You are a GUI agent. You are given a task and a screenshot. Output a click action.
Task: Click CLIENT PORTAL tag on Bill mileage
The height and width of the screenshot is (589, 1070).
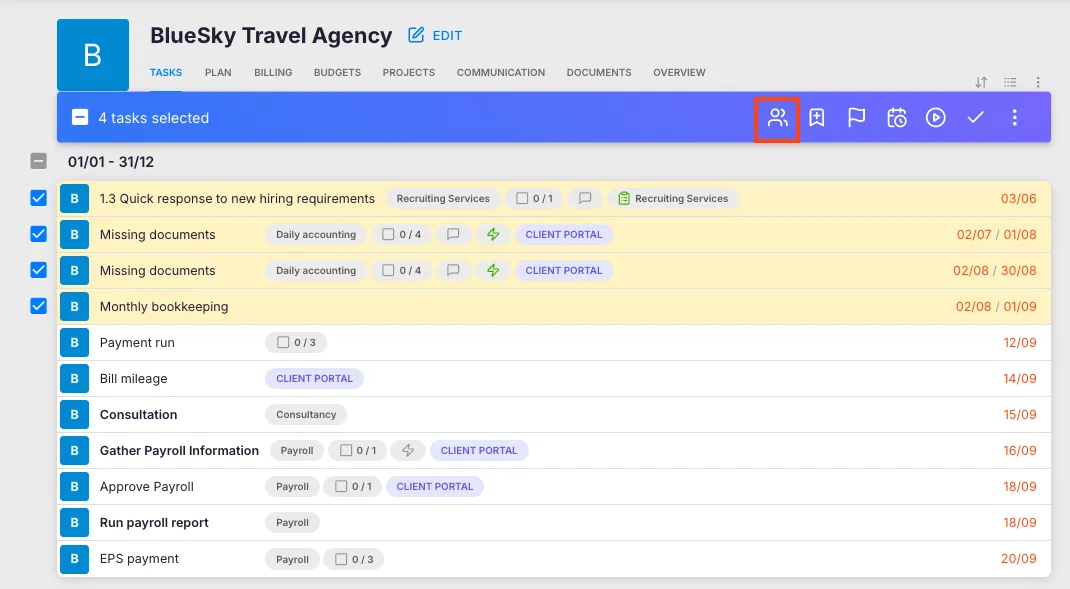(314, 379)
